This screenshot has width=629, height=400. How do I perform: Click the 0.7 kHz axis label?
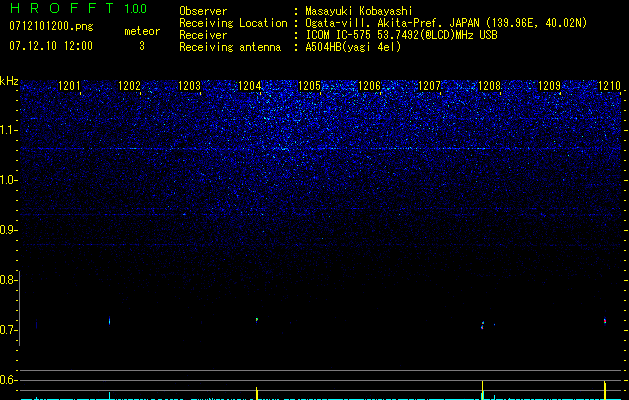coord(7,330)
